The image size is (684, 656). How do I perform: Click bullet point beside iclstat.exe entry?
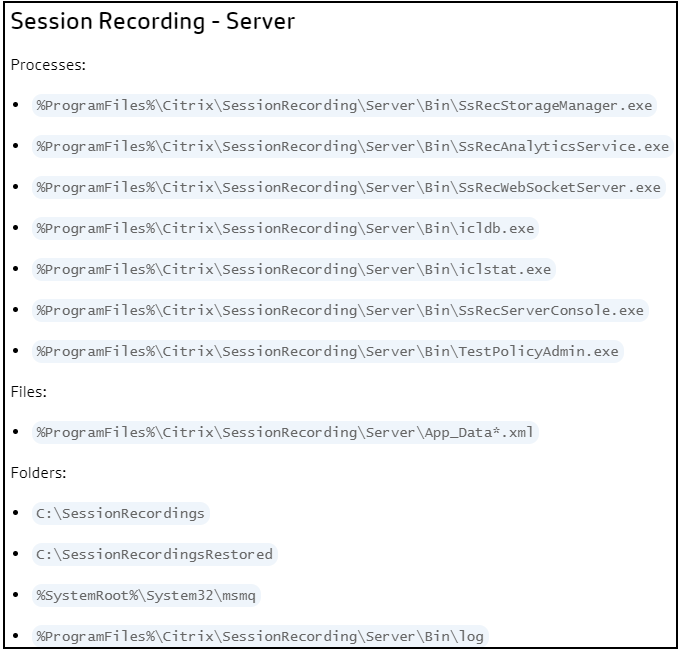[16, 269]
